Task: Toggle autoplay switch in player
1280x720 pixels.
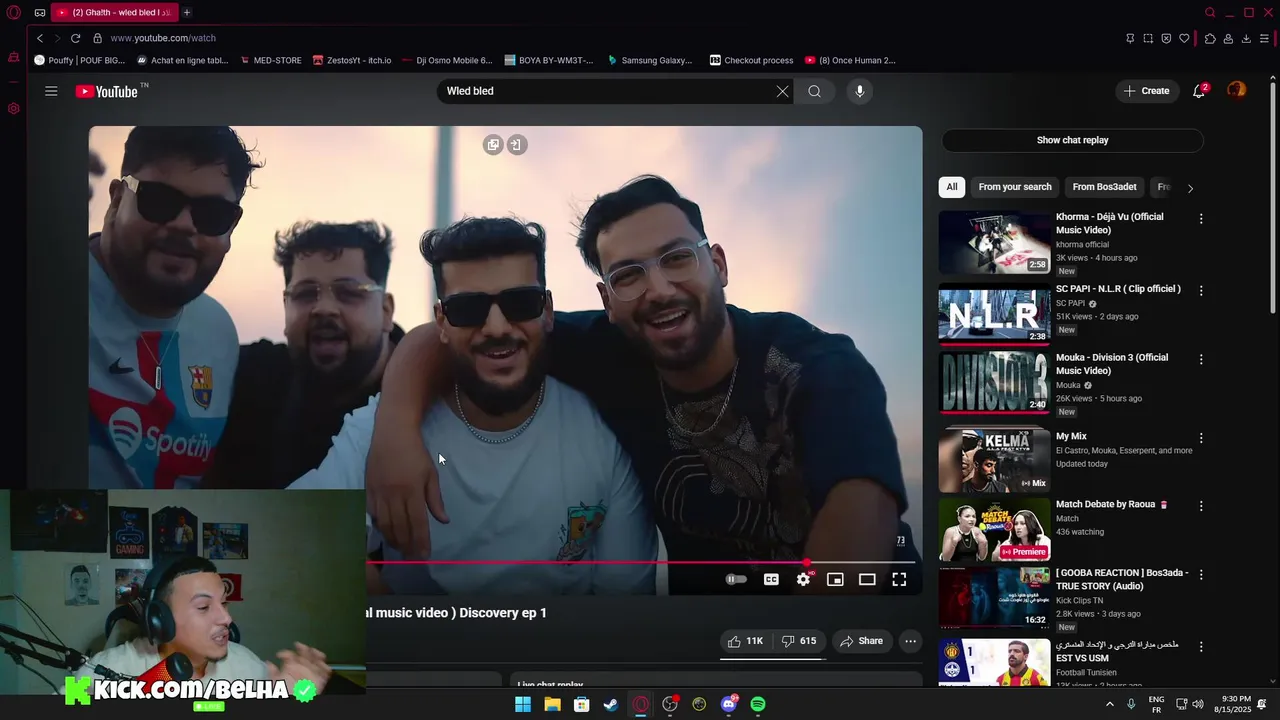Action: click(736, 579)
